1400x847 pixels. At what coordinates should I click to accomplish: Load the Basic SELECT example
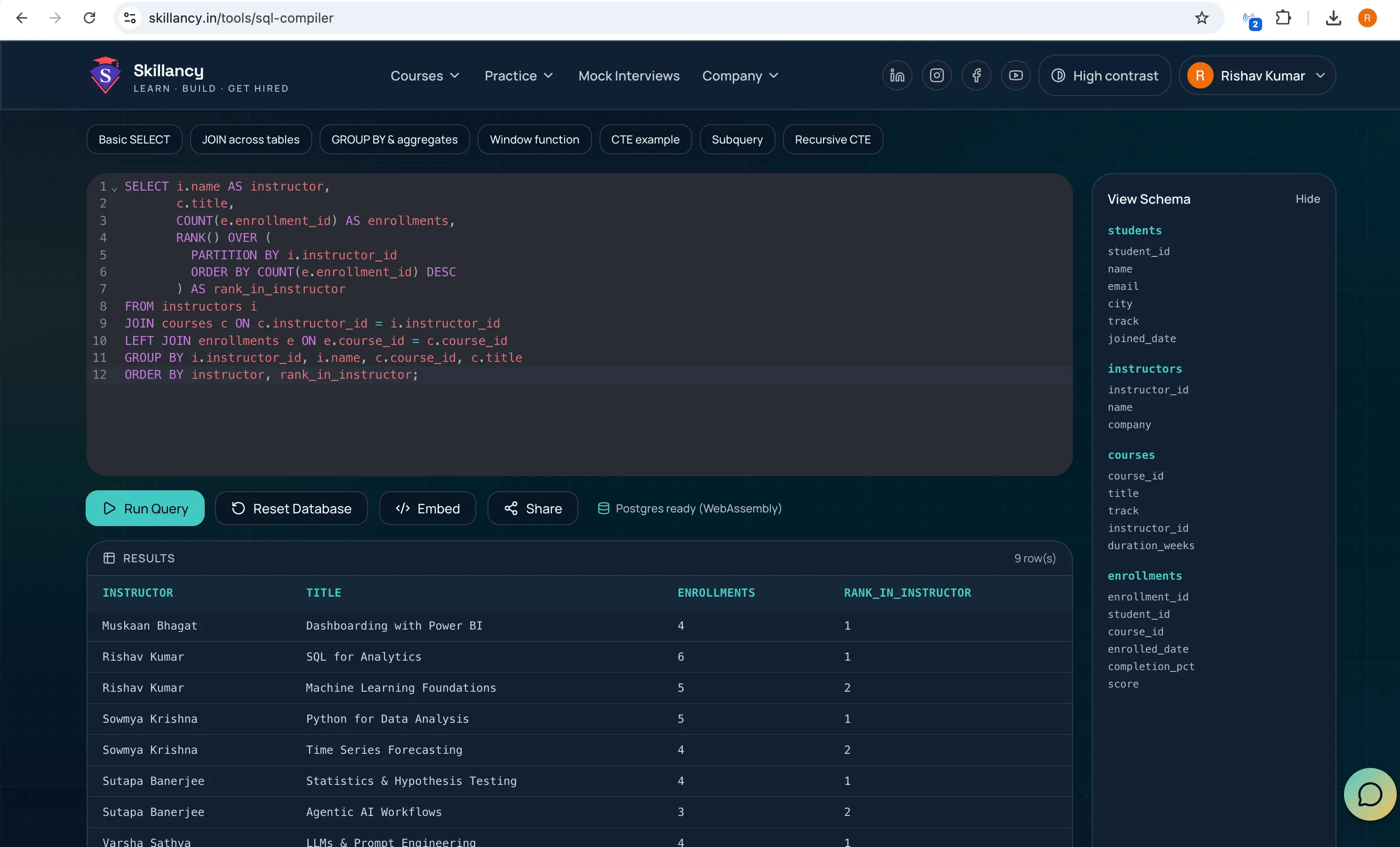134,140
